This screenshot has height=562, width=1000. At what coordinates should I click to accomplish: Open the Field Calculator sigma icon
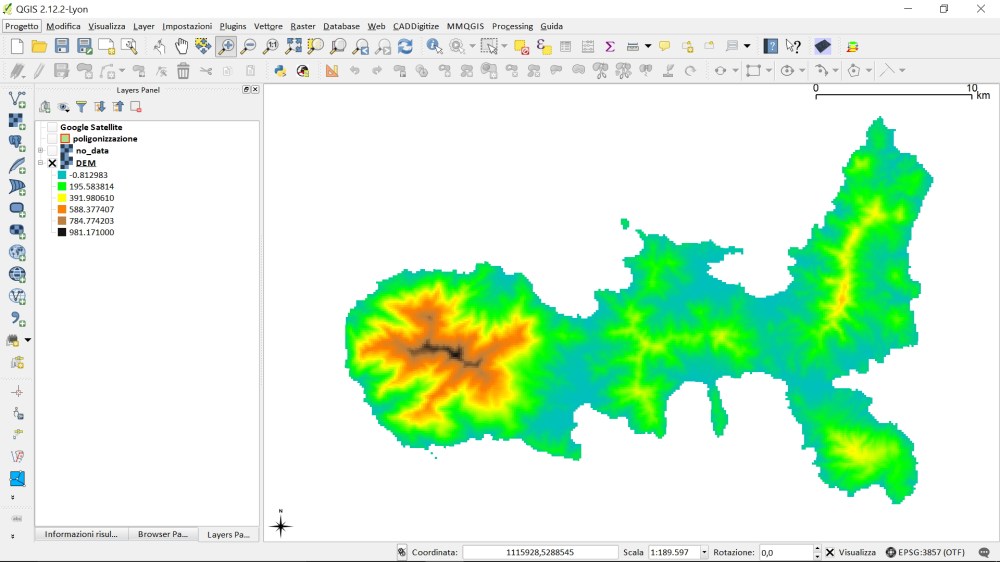(x=609, y=46)
